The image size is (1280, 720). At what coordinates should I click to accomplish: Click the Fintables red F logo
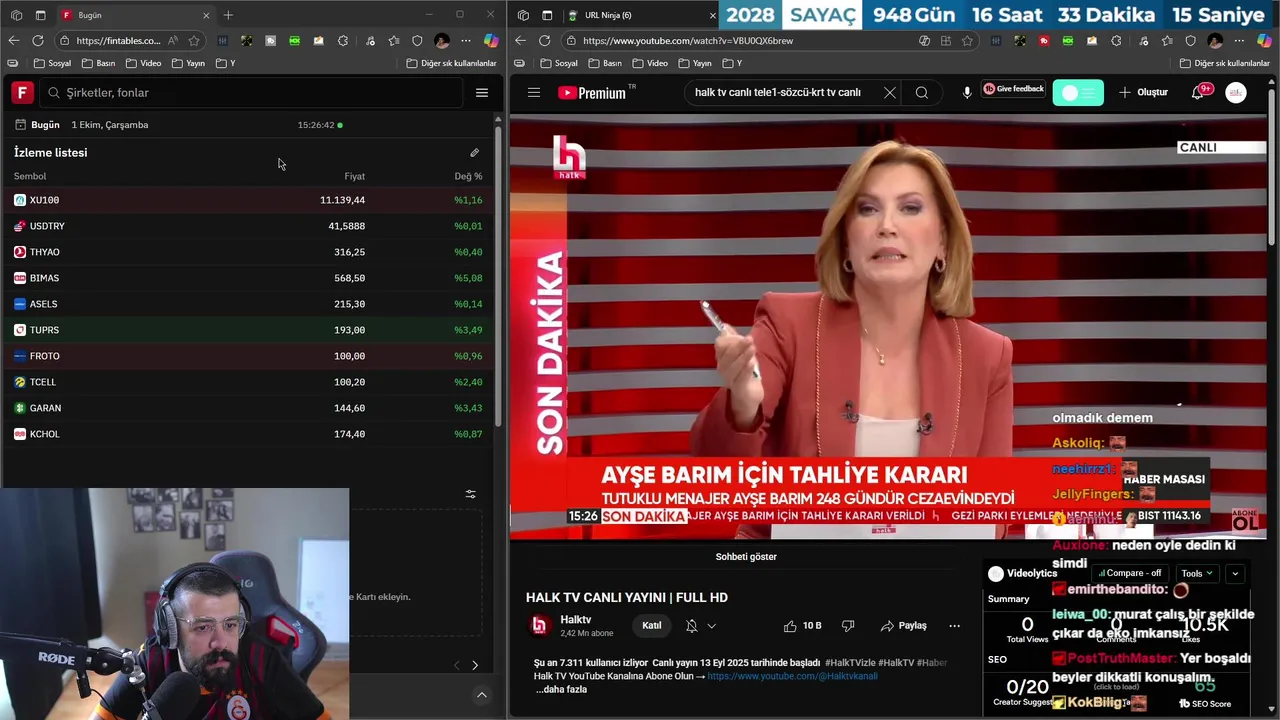(22, 93)
